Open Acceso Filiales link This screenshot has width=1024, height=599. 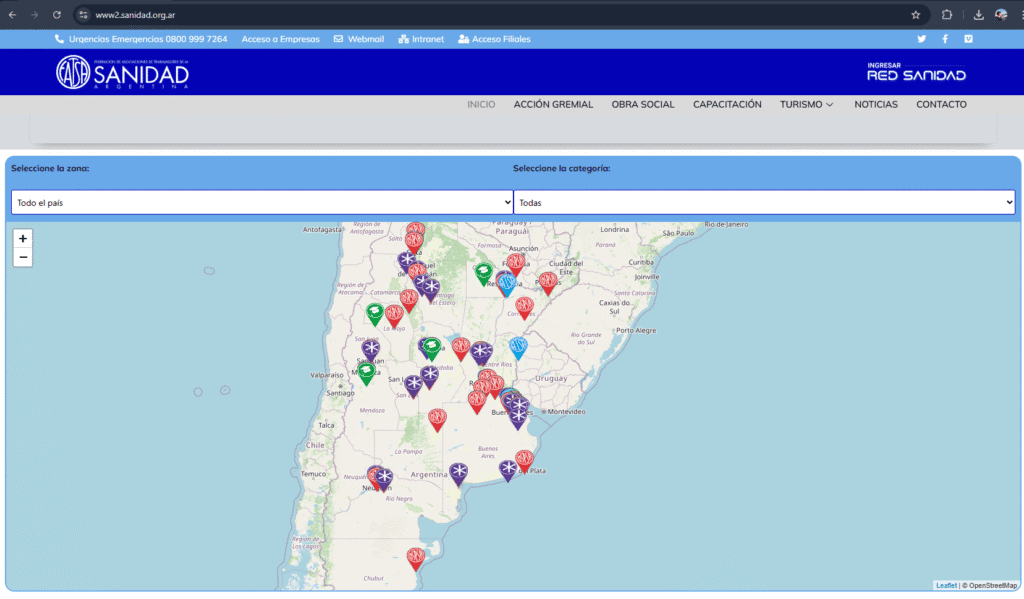coord(494,39)
